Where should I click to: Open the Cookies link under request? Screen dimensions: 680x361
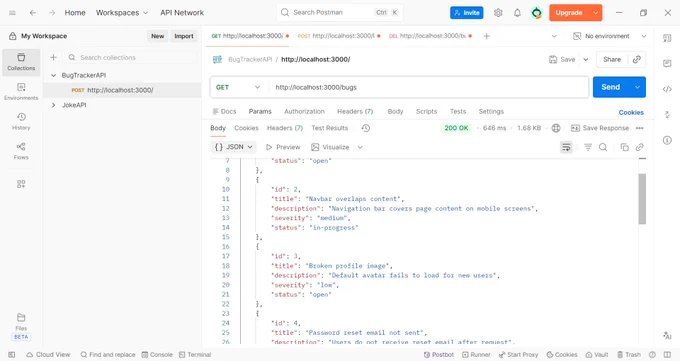click(x=631, y=112)
